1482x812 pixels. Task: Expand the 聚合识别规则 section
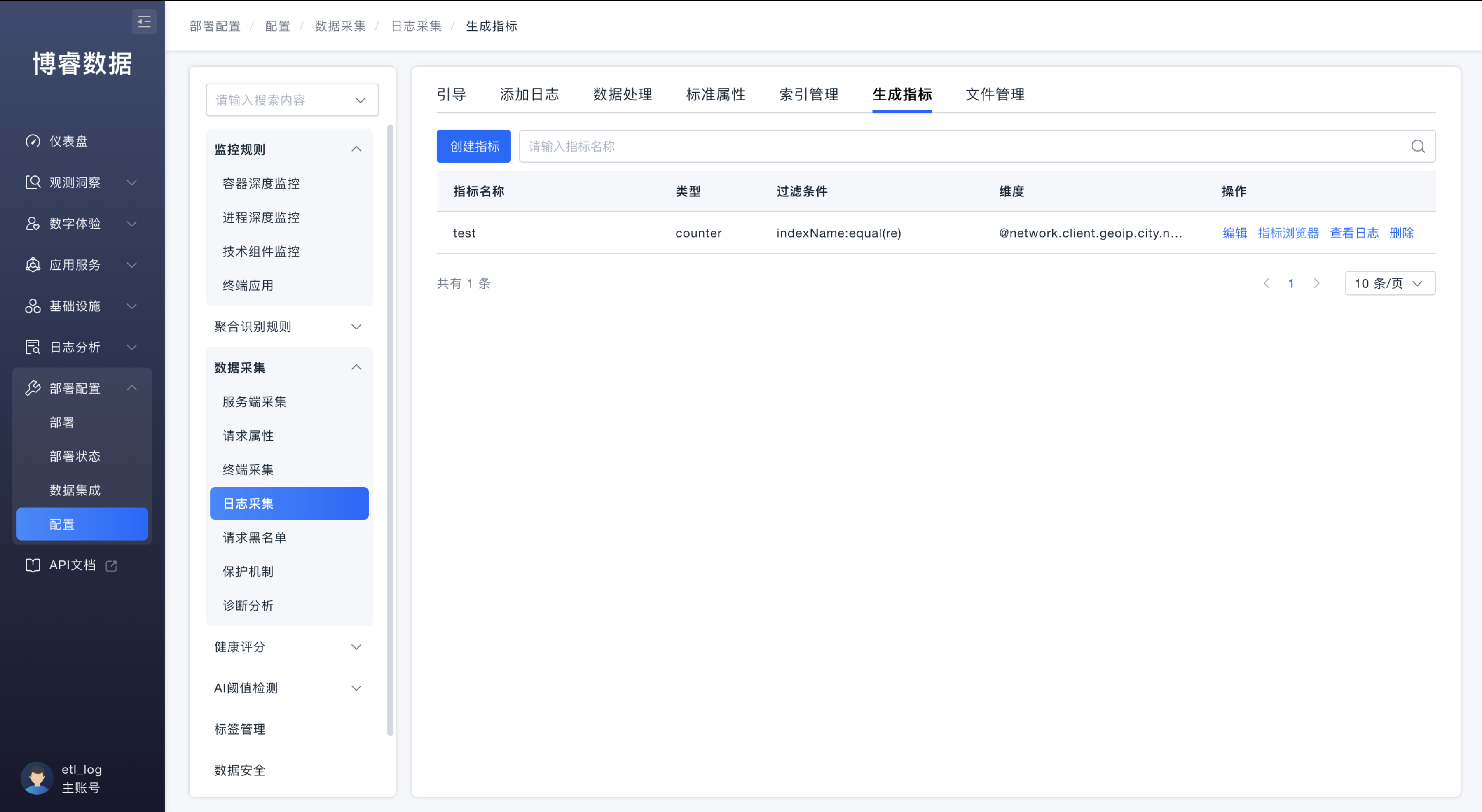(356, 327)
